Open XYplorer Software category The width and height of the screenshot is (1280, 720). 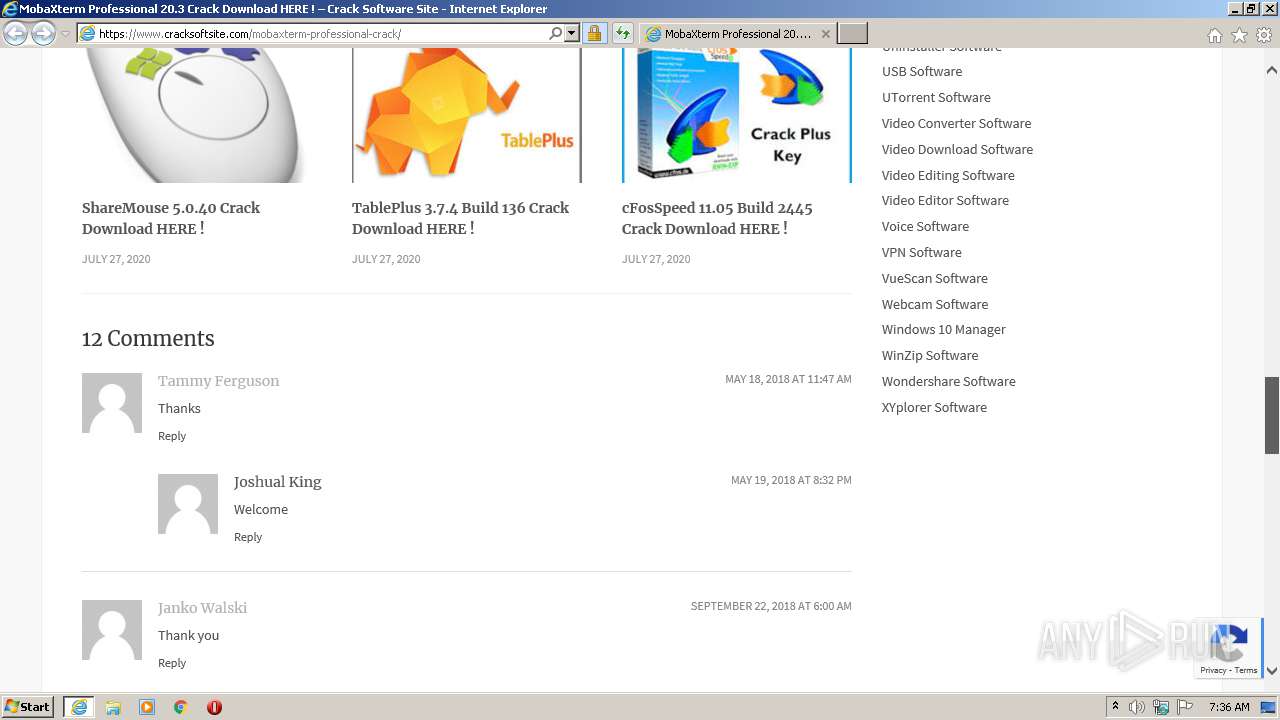(934, 408)
